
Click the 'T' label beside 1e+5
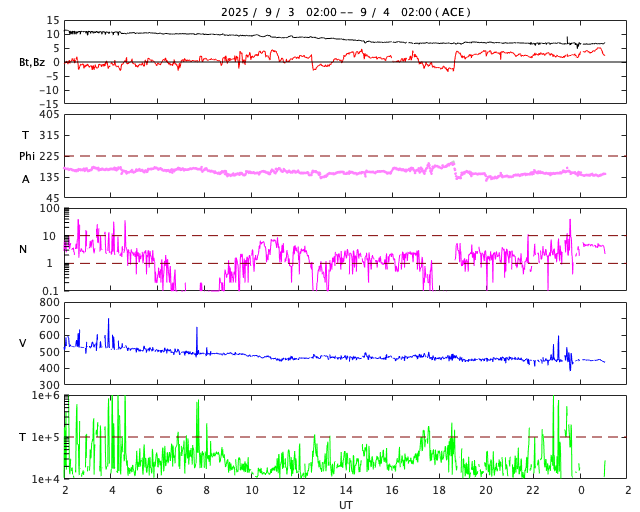pos(23,437)
